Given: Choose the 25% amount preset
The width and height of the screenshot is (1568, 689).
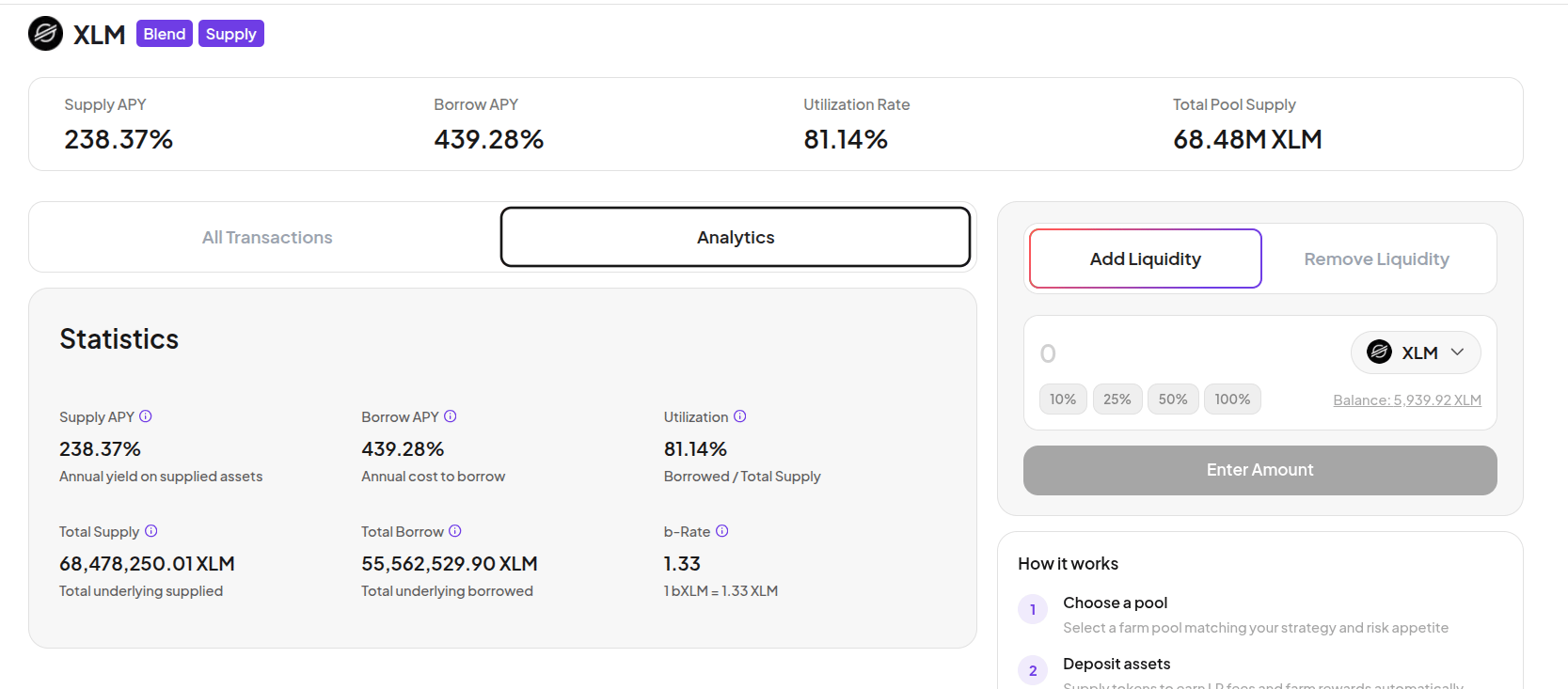Looking at the screenshot, I should [1117, 399].
